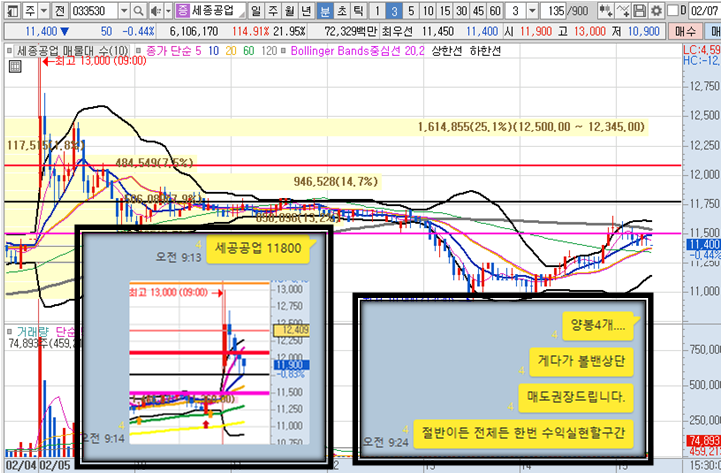Click the 세종공업 매물대 indicator marker square
Screen dimensions: 722x474
[x=9, y=50]
